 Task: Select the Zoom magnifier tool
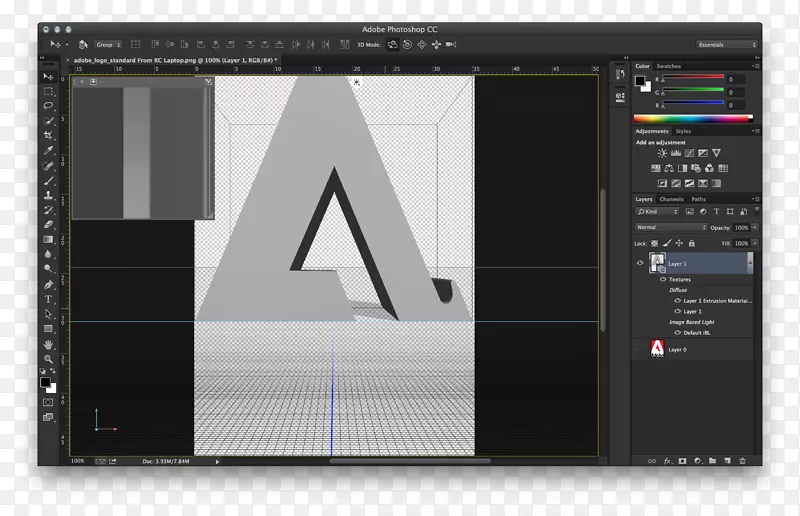click(48, 360)
